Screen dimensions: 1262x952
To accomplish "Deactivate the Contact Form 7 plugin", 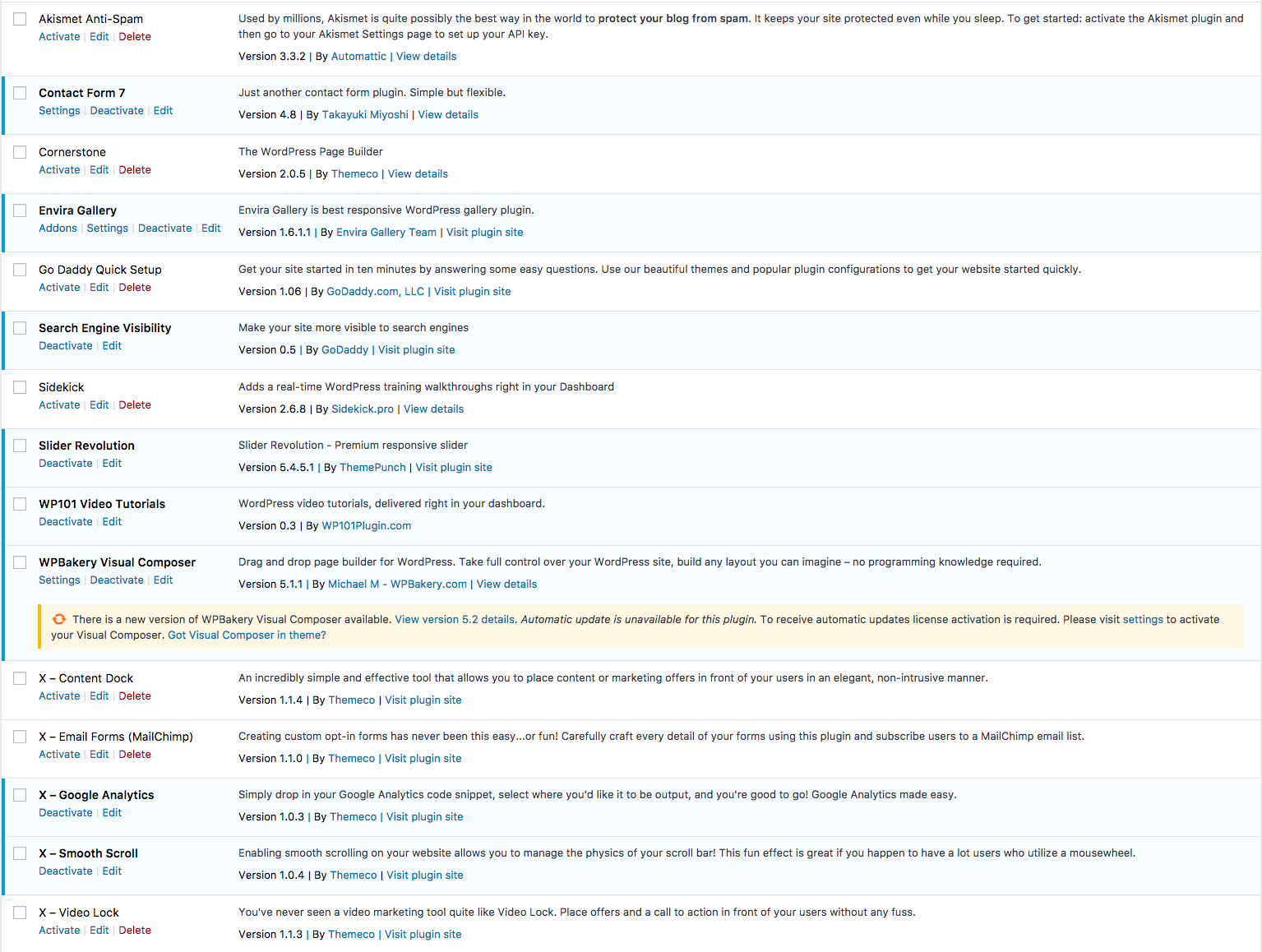I will click(x=117, y=110).
